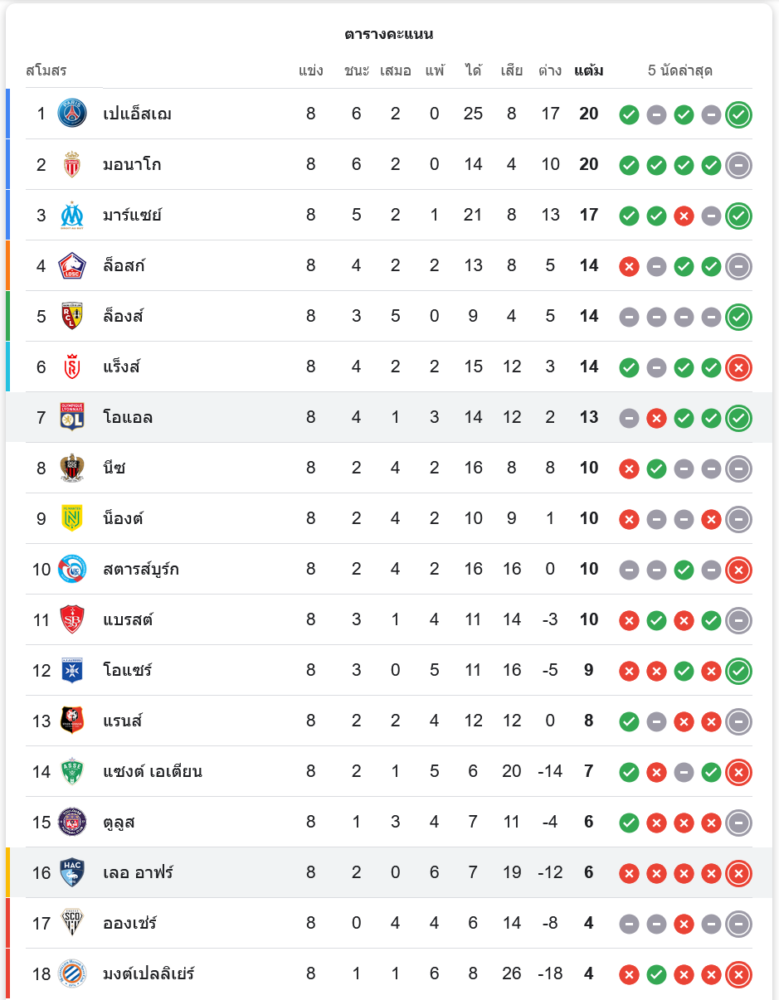Click the Lille LOSC crest
Image resolution: width=779 pixels, height=1000 pixels.
point(72,265)
